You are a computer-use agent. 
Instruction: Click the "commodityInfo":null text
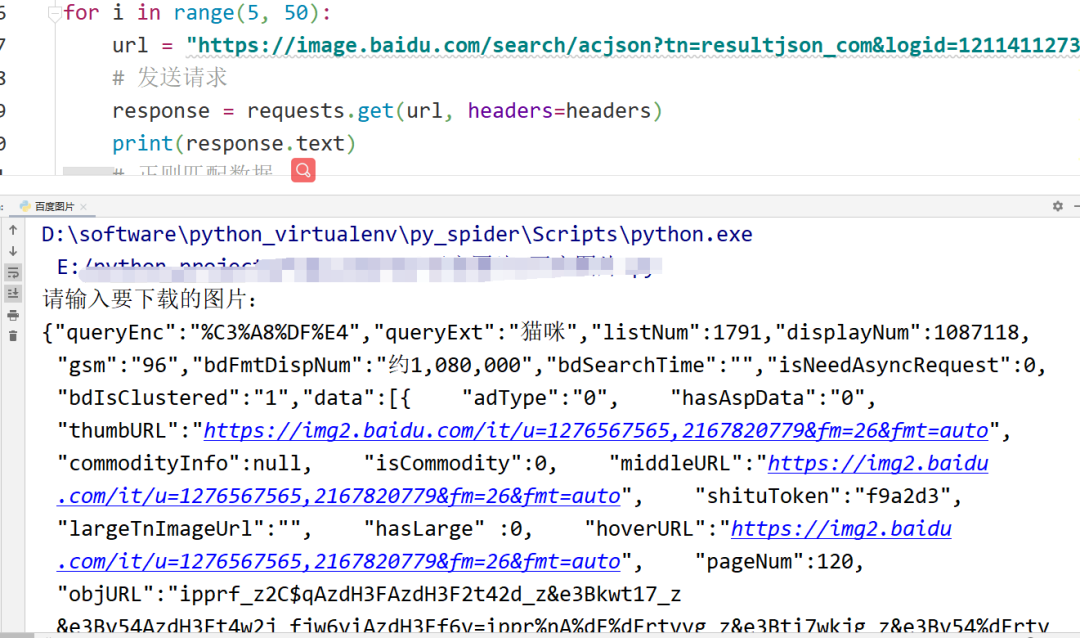pos(178,463)
